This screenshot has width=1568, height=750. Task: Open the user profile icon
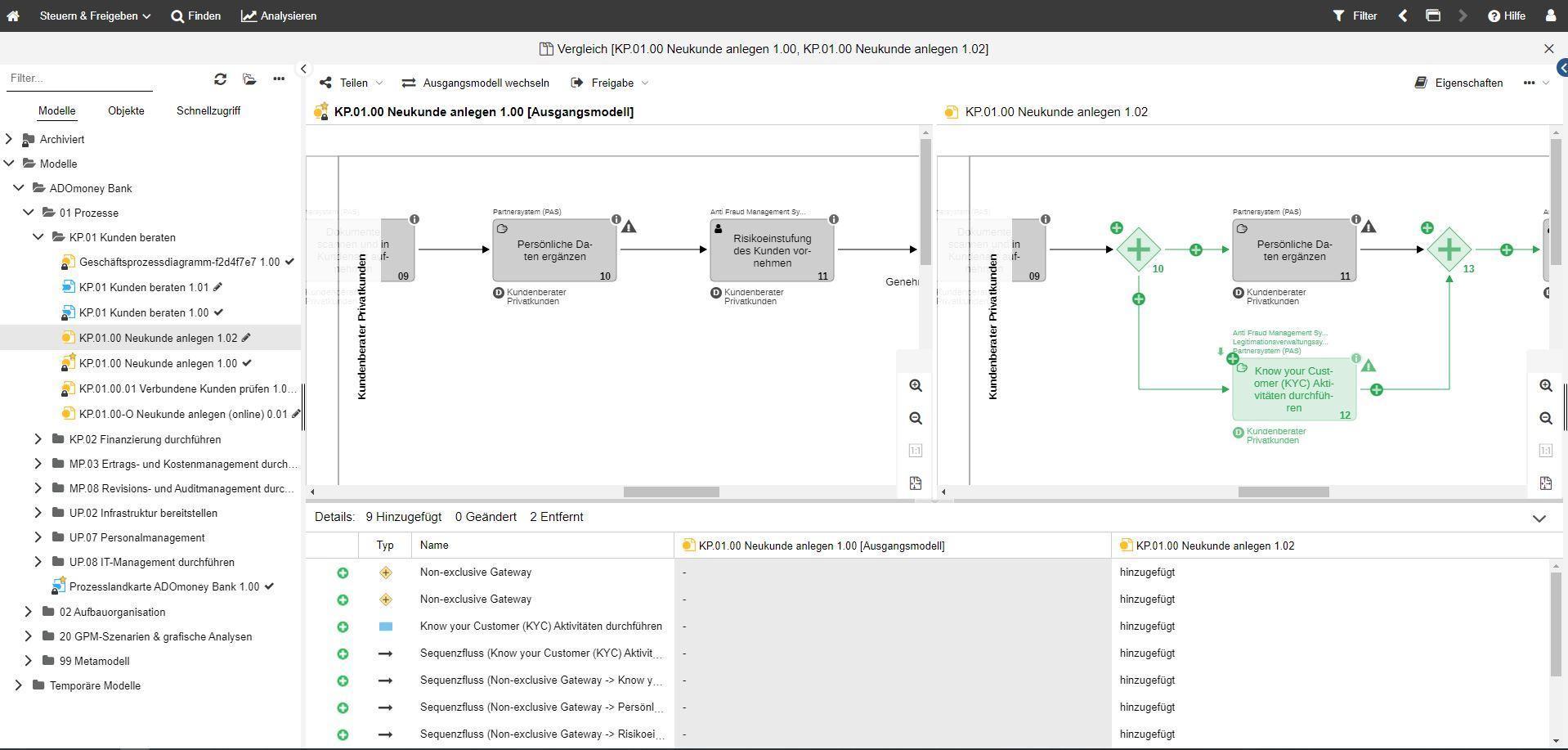[1550, 16]
